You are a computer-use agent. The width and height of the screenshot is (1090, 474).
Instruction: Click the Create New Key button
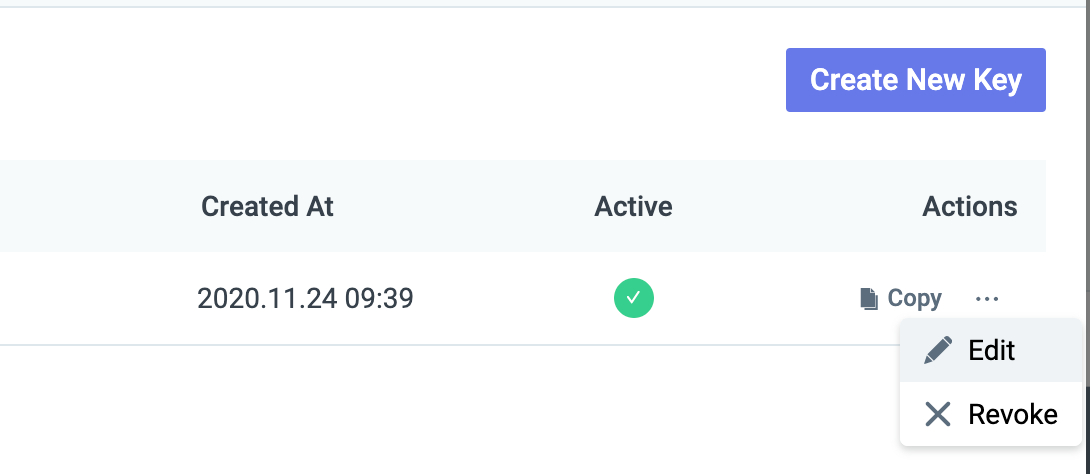tap(915, 80)
